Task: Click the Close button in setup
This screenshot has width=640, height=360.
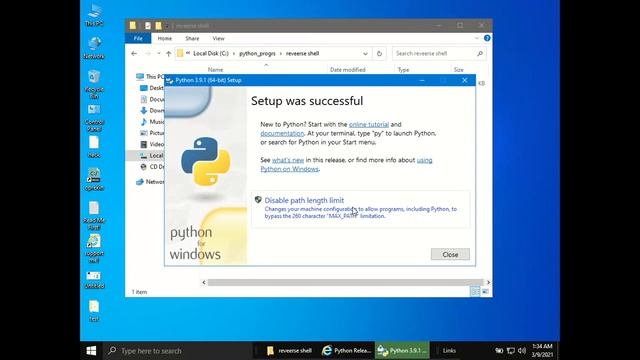Action: click(x=450, y=254)
